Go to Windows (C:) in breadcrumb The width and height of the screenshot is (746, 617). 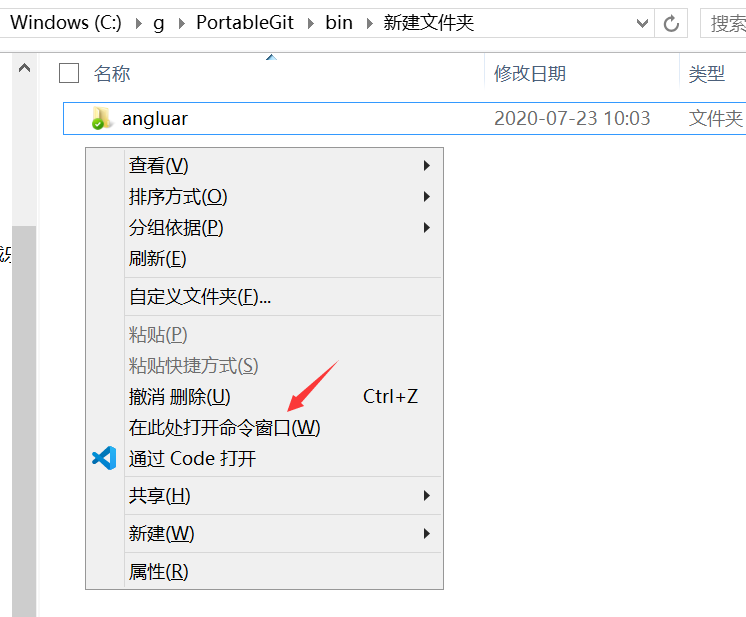[x=66, y=23]
